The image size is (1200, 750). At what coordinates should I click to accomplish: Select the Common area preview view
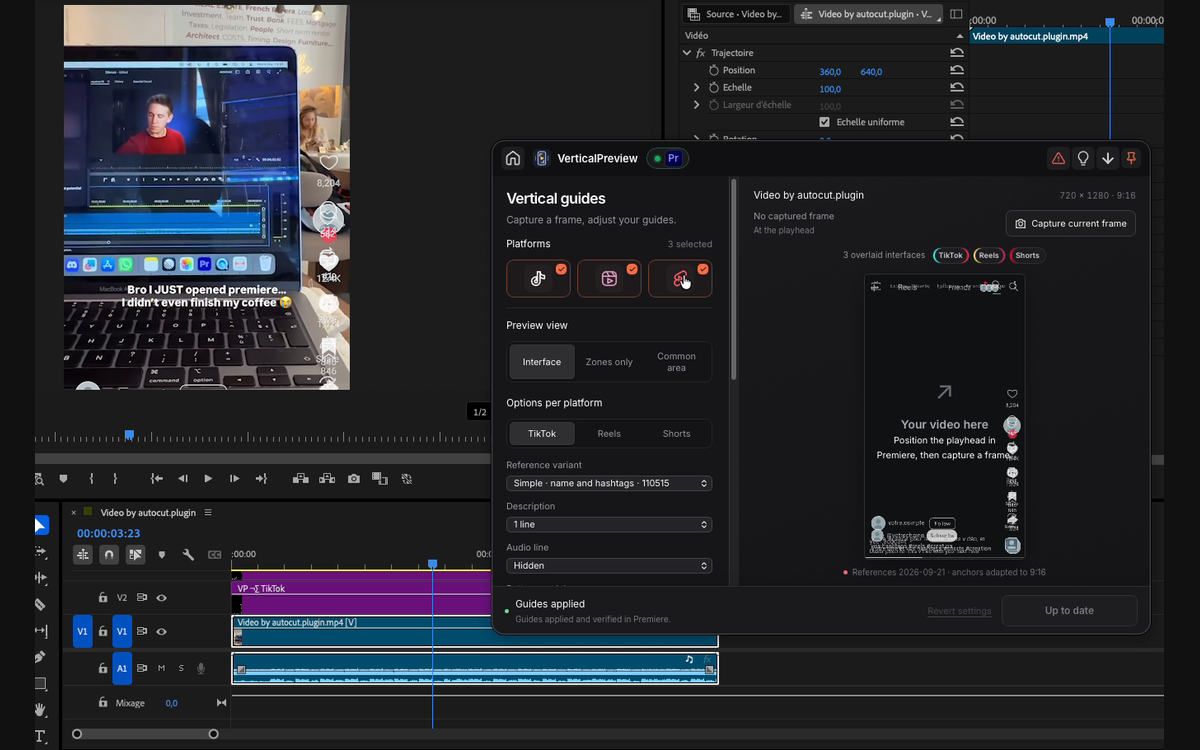coord(677,362)
